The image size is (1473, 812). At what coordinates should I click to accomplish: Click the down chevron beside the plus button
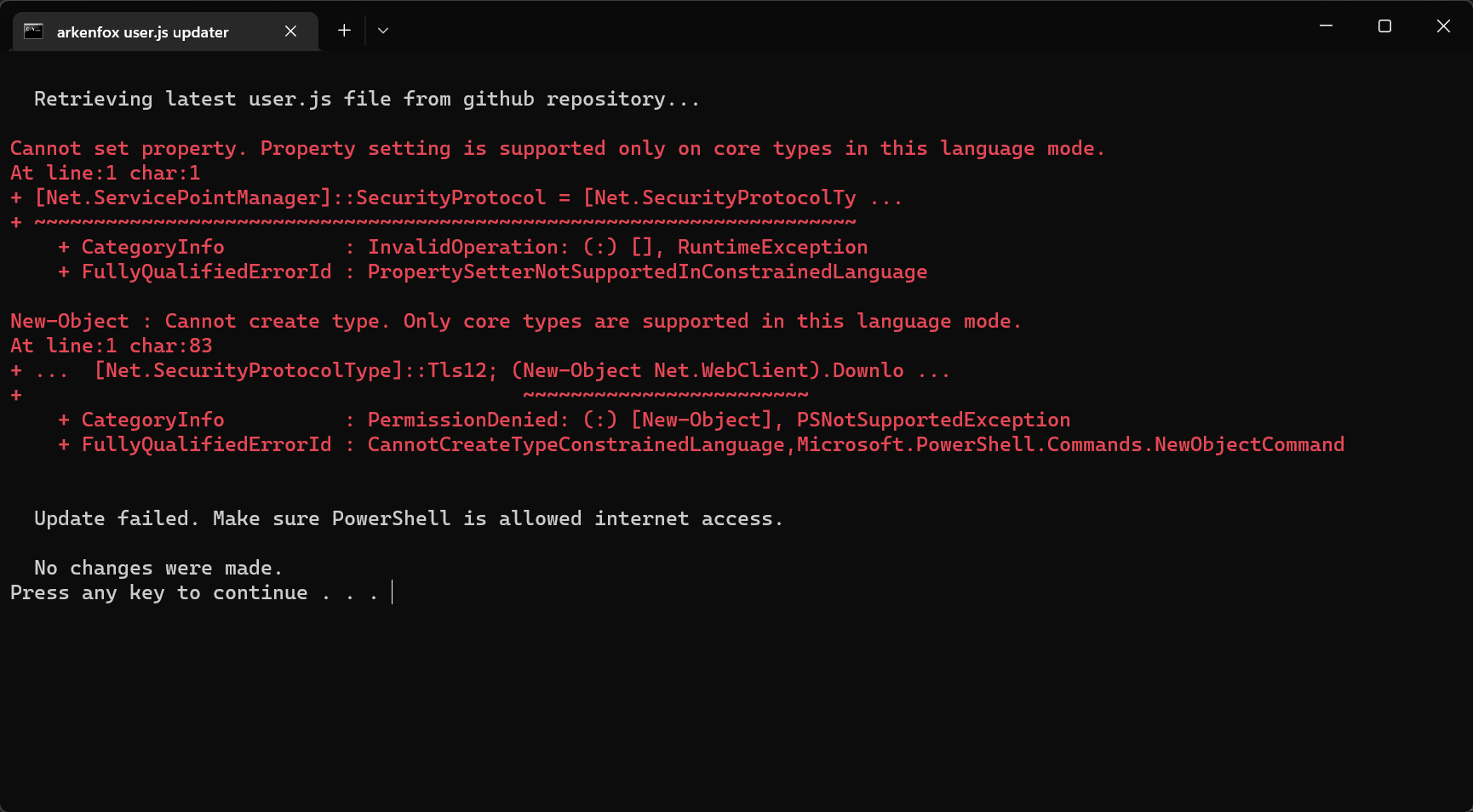(x=382, y=30)
